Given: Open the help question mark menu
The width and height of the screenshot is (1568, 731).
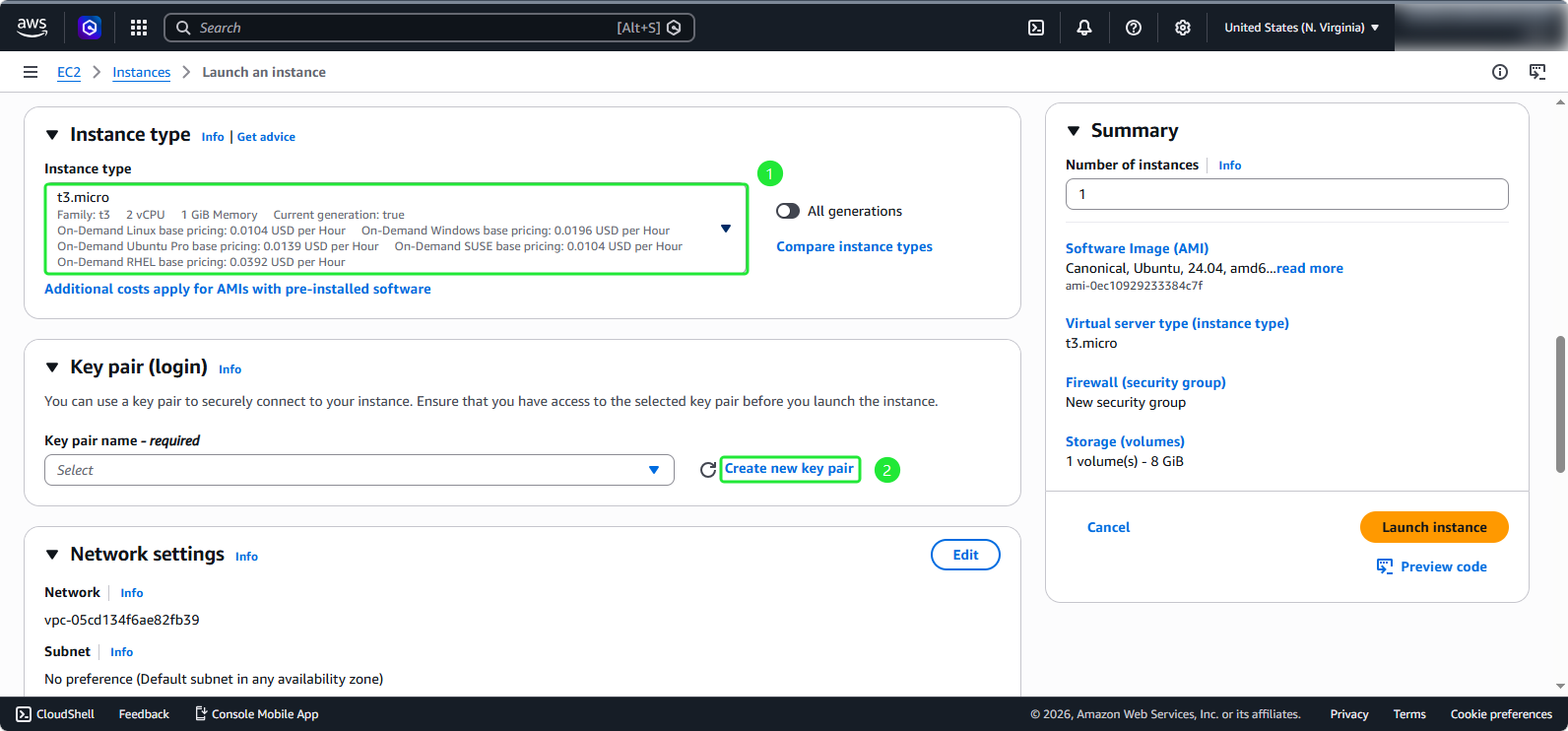Looking at the screenshot, I should point(1134,28).
